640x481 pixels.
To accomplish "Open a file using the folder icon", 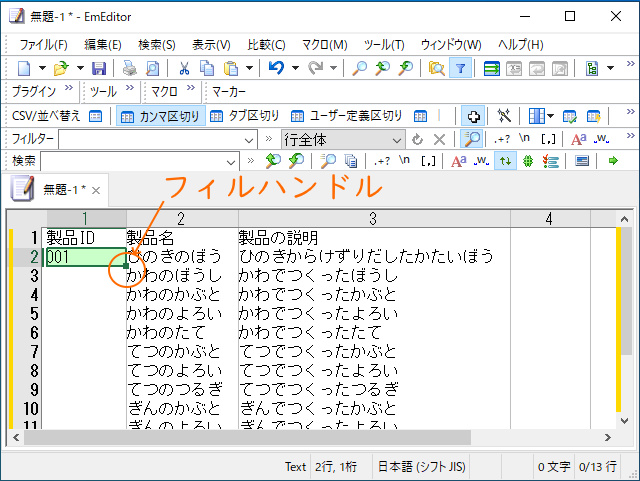I will pos(61,68).
